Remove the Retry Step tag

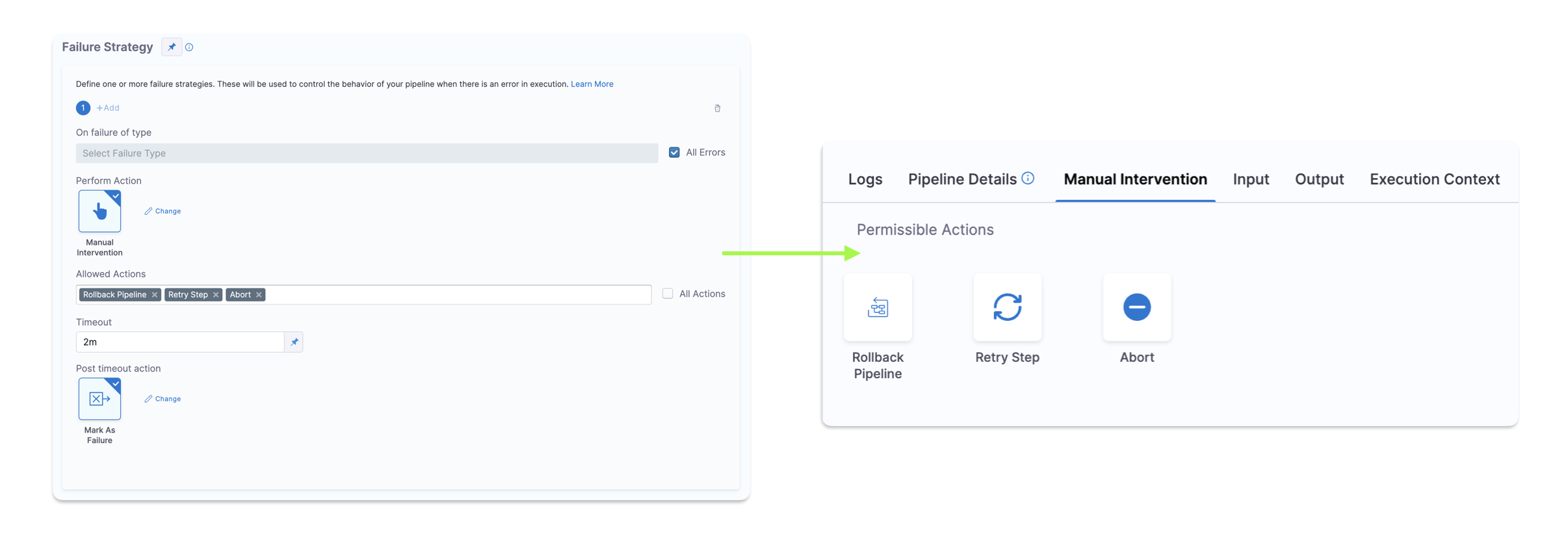click(x=216, y=295)
